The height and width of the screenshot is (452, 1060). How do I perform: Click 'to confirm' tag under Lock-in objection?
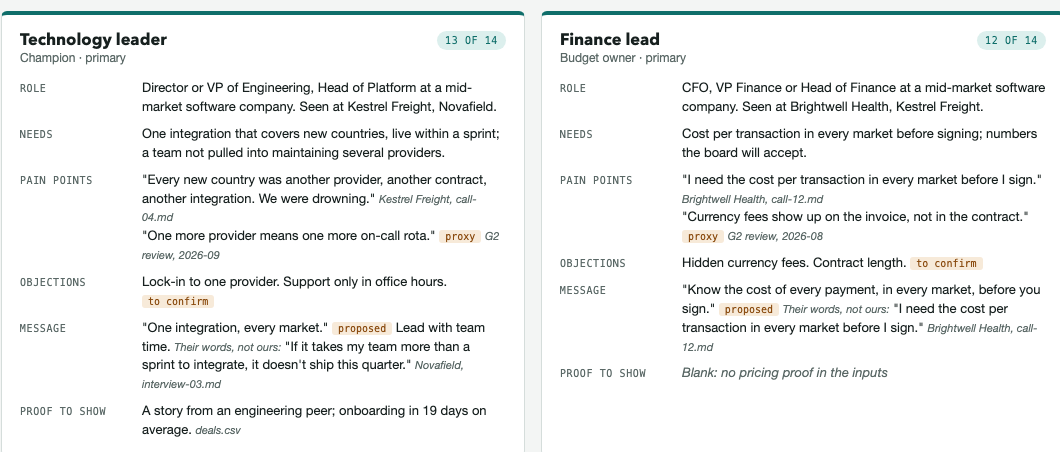[x=178, y=301]
